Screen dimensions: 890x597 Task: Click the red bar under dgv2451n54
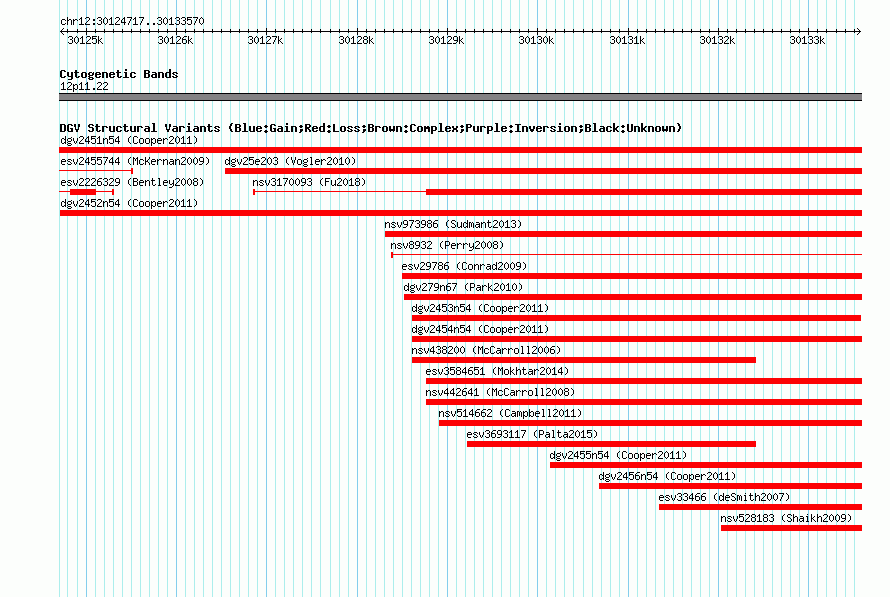click(460, 150)
